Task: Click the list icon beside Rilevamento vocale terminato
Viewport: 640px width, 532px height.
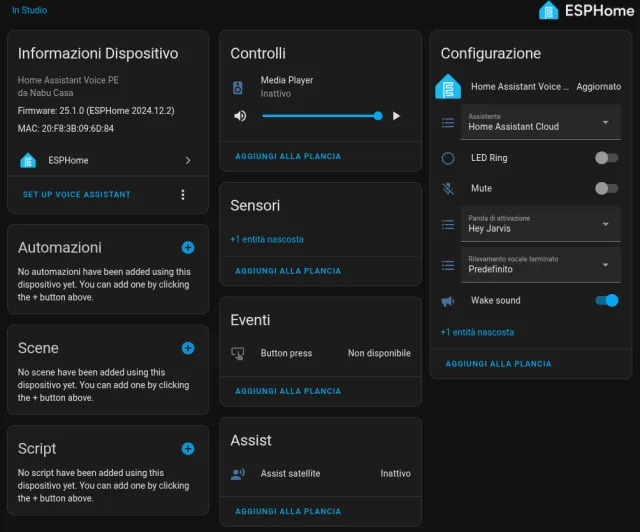Action: click(448, 265)
